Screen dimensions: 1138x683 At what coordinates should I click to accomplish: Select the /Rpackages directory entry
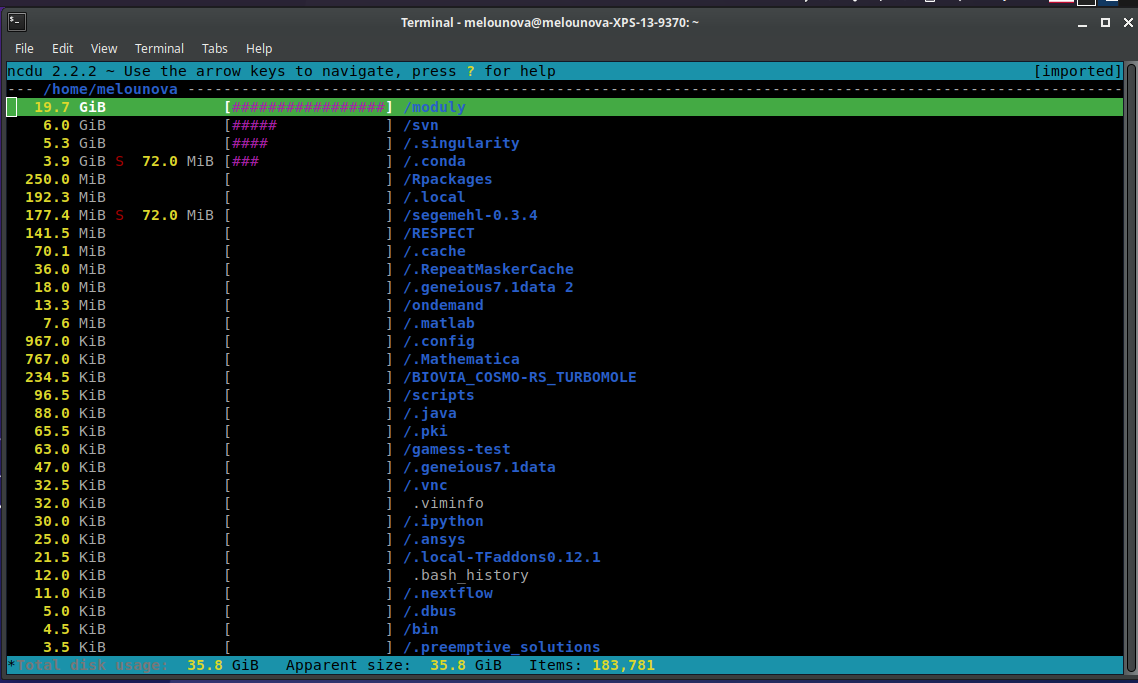pos(447,179)
